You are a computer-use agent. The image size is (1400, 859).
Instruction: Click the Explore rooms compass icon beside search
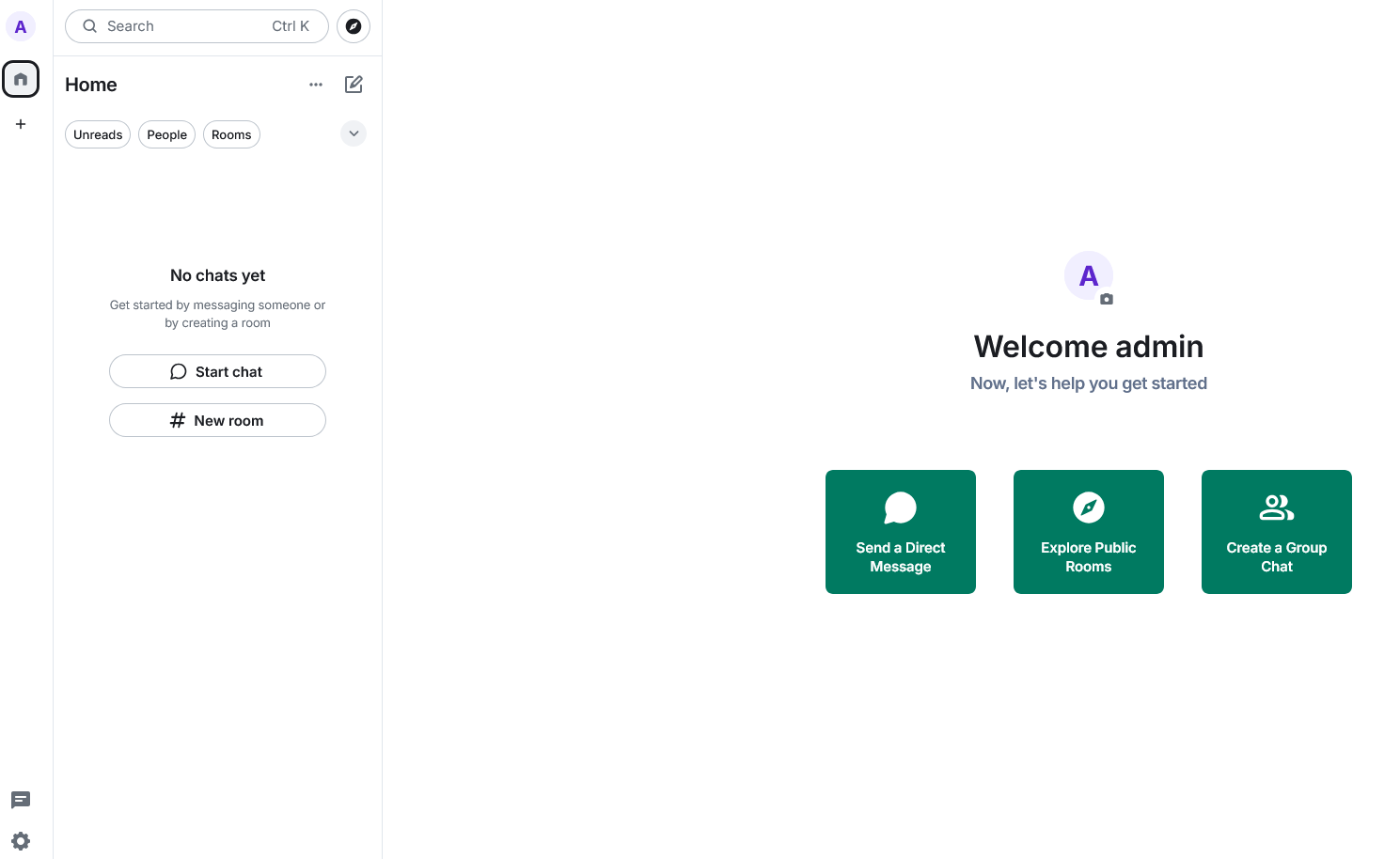[x=354, y=26]
